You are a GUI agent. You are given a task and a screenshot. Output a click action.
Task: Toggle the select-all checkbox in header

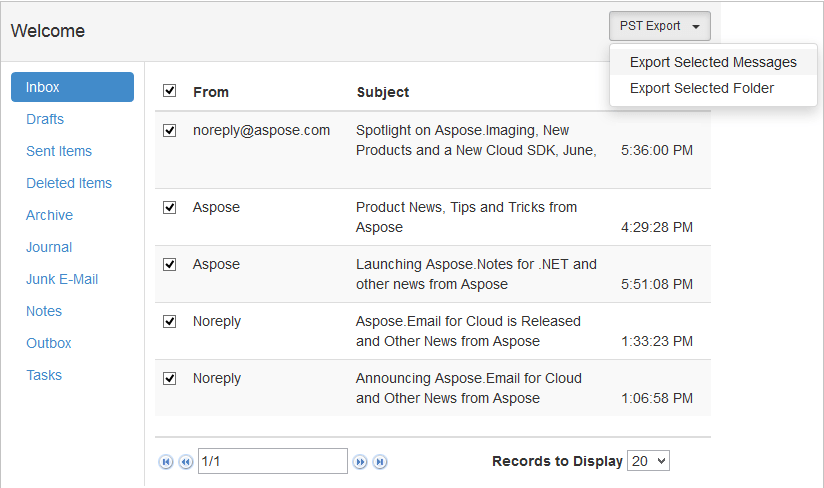(169, 91)
